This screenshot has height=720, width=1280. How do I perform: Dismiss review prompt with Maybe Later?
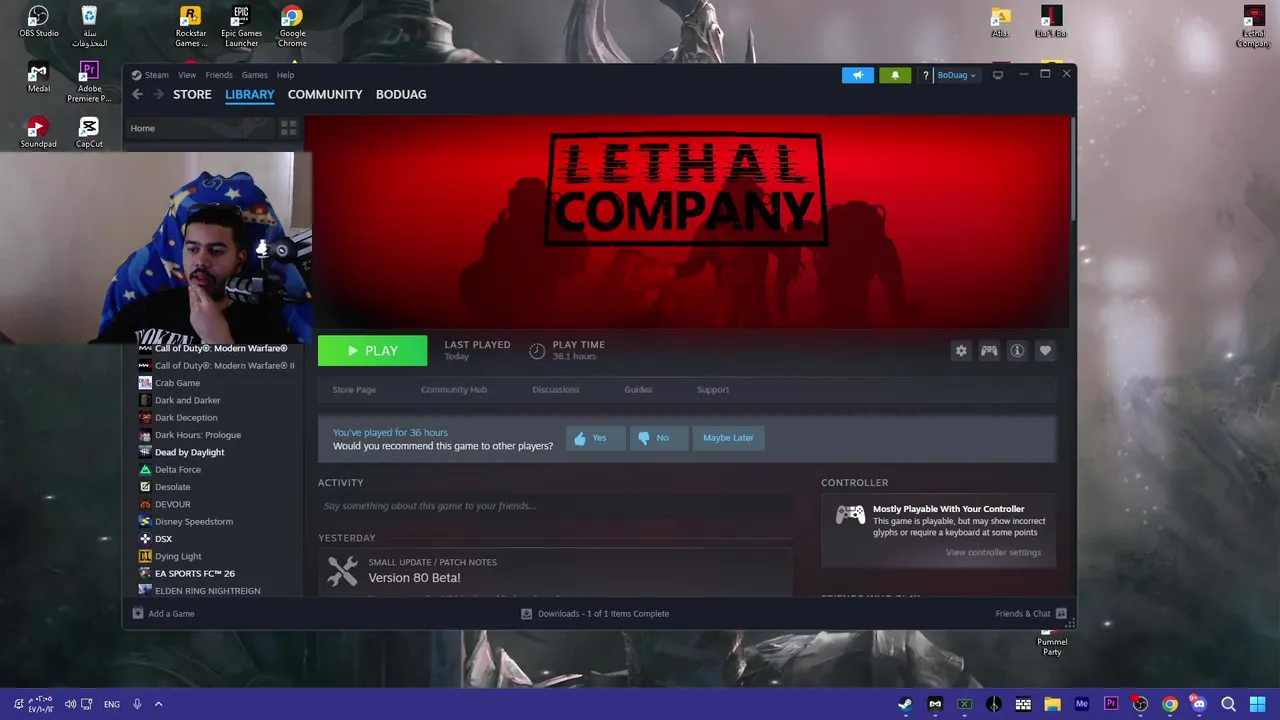[x=728, y=438]
